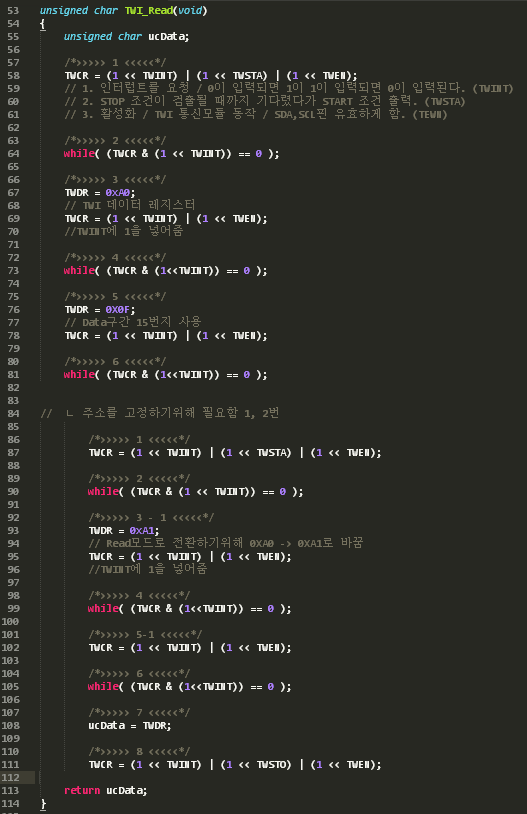Click the highlighted line number 112

click(10, 778)
